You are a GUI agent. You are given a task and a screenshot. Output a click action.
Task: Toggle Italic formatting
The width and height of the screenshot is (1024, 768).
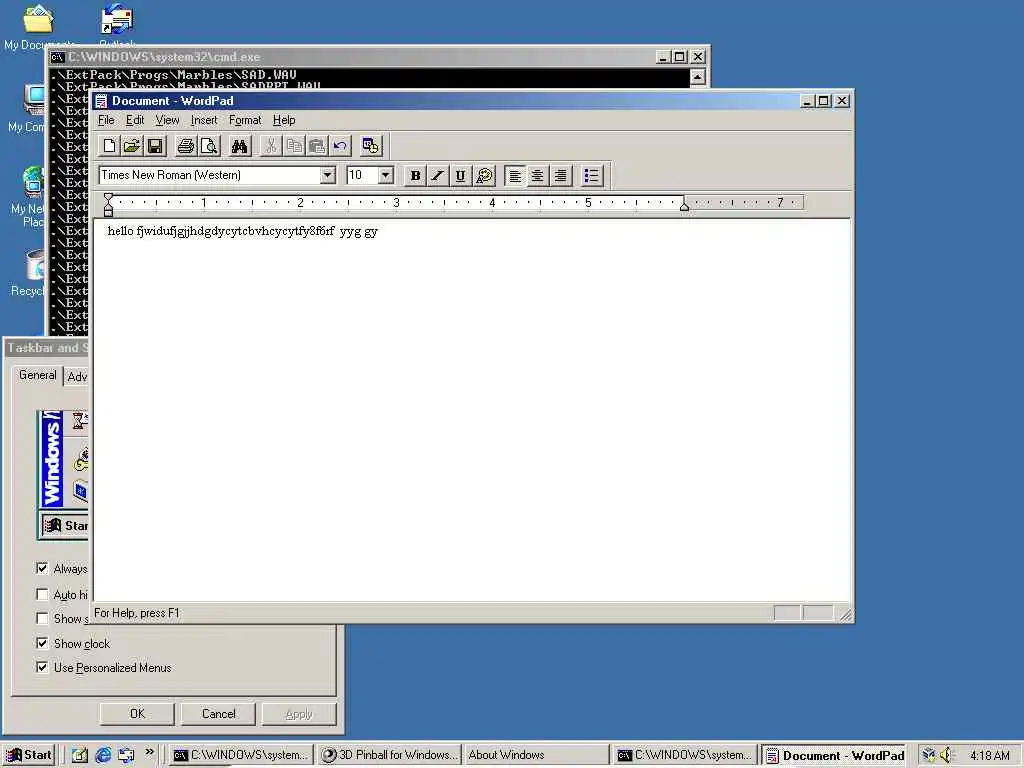pos(438,175)
